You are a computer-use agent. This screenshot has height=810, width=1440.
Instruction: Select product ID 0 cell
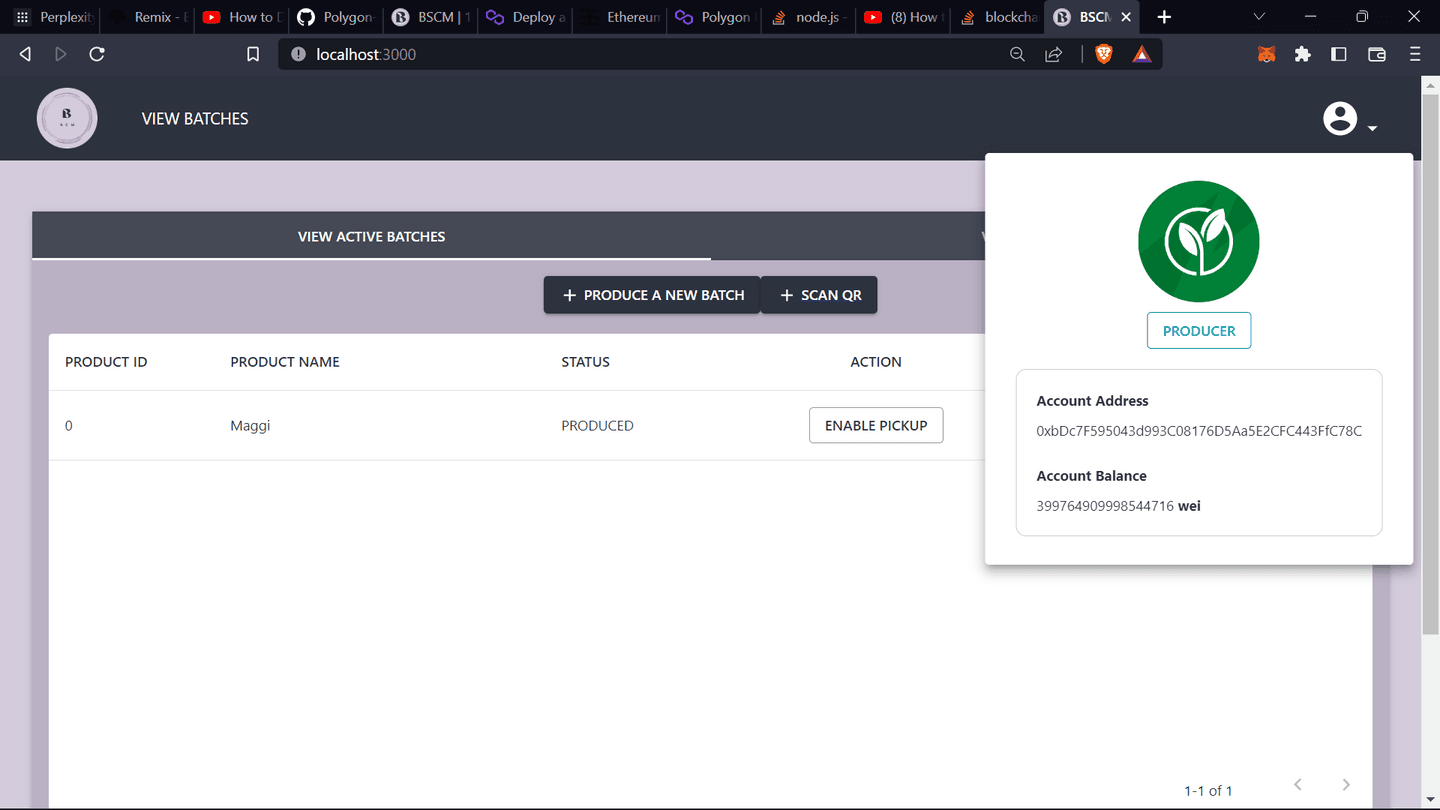[69, 425]
